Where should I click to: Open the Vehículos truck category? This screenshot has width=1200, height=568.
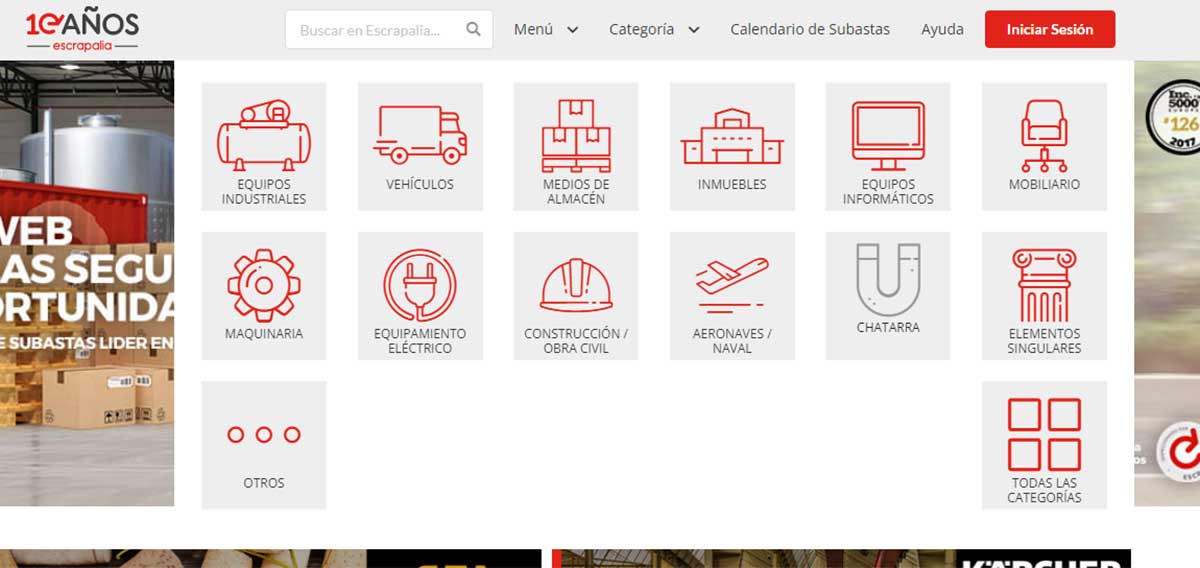tap(420, 135)
